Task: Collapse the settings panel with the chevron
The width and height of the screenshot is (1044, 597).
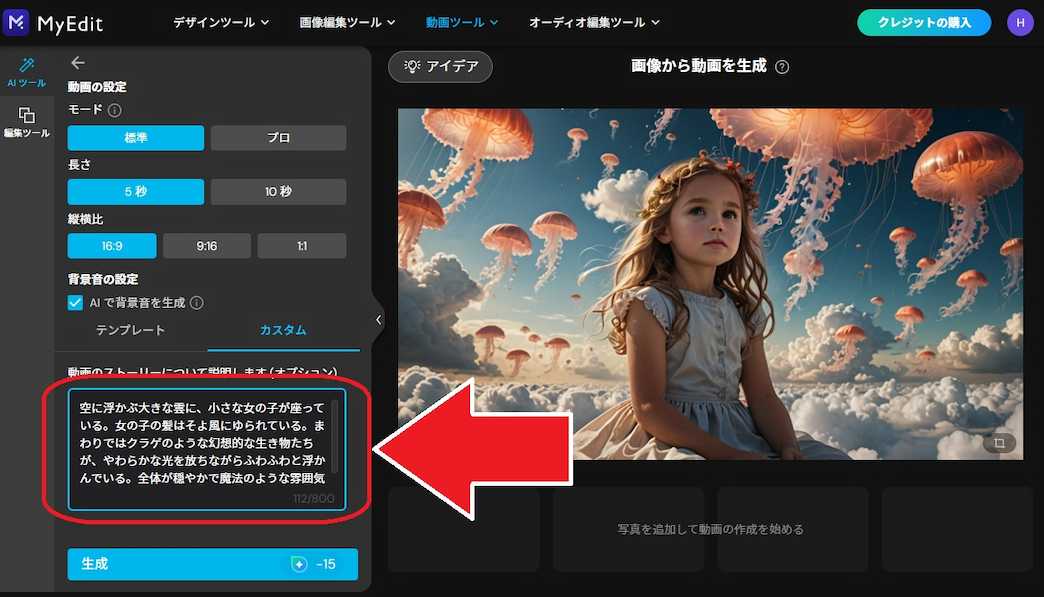Action: [377, 319]
